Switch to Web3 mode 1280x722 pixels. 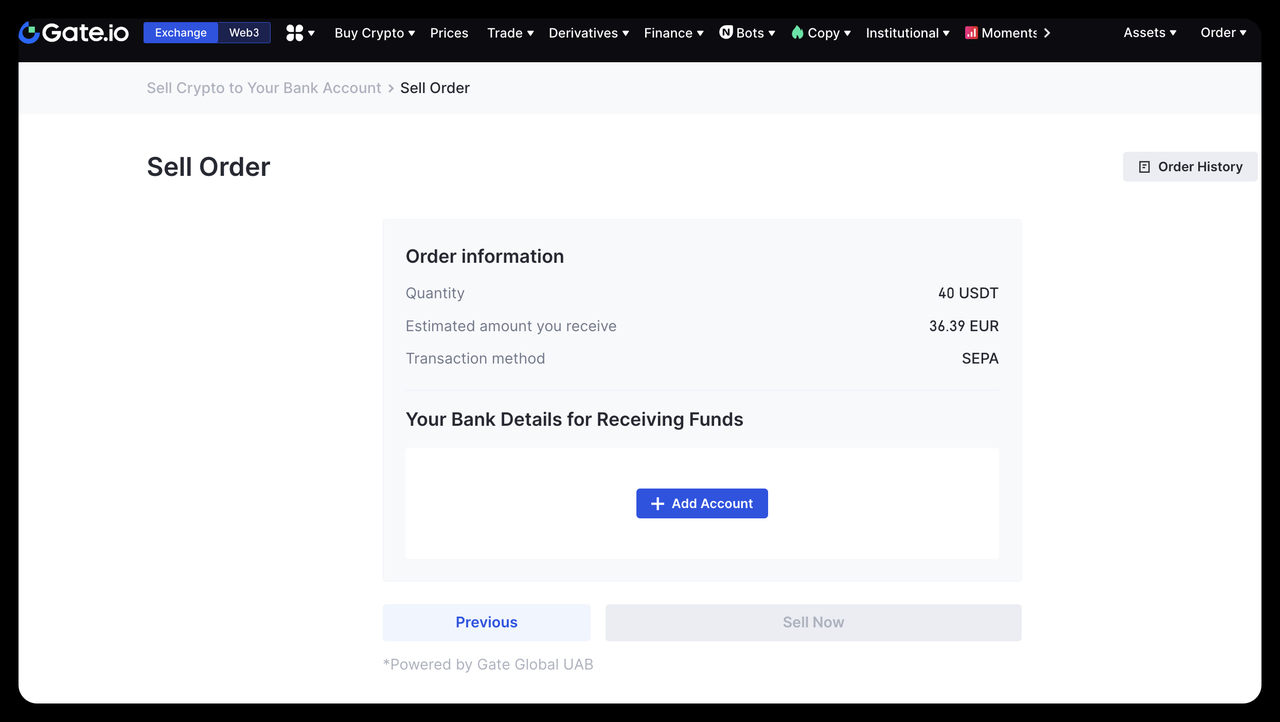244,33
